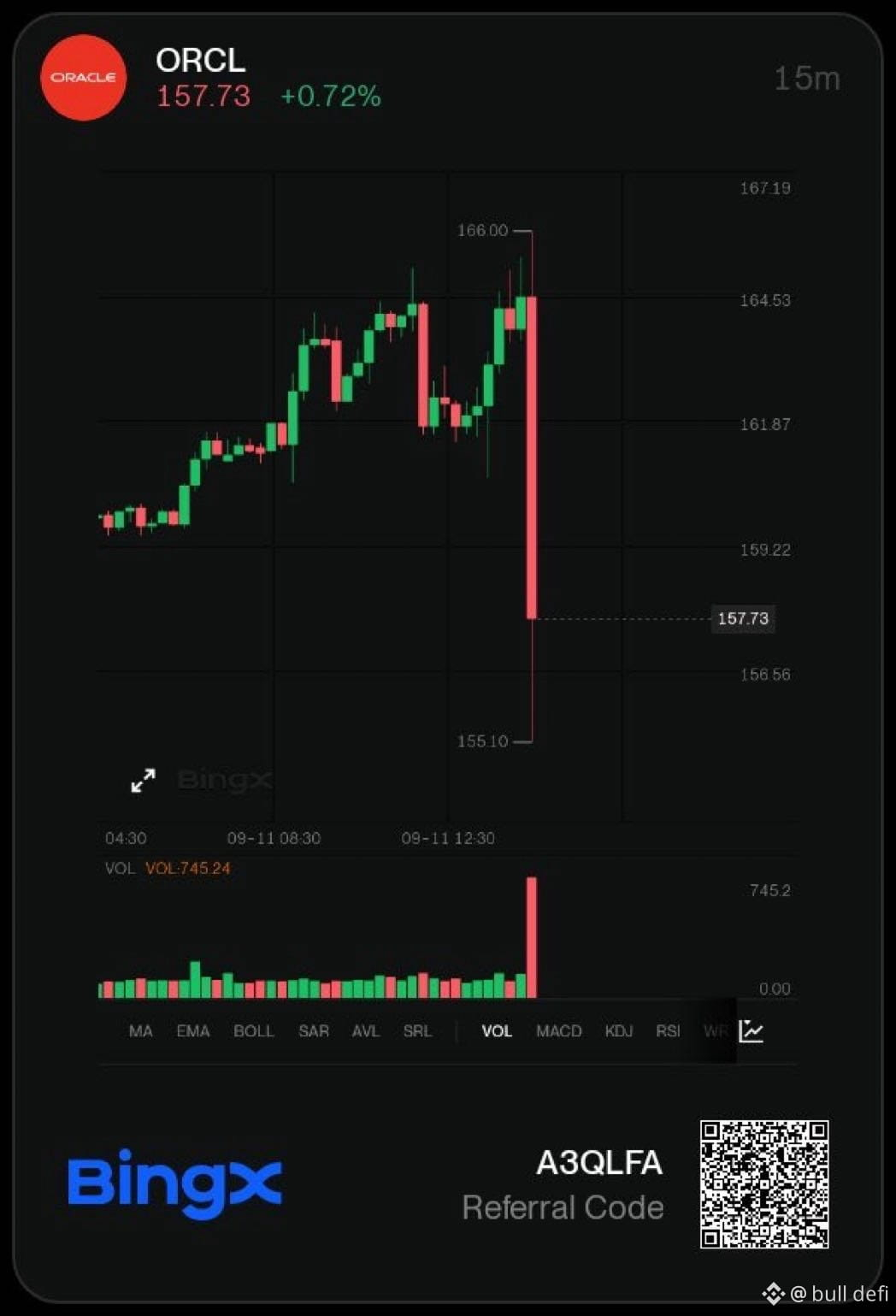Image resolution: width=896 pixels, height=1316 pixels.
Task: Click the tallest red volume bar
Action: pyautogui.click(x=532, y=937)
